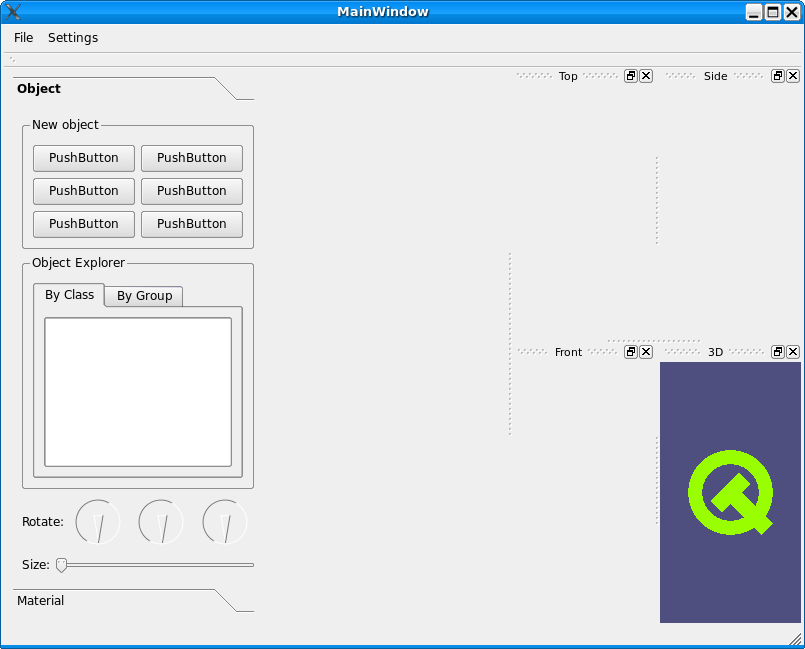Click inside the Object Explorer list box
805x649 pixels.
pyautogui.click(x=138, y=392)
